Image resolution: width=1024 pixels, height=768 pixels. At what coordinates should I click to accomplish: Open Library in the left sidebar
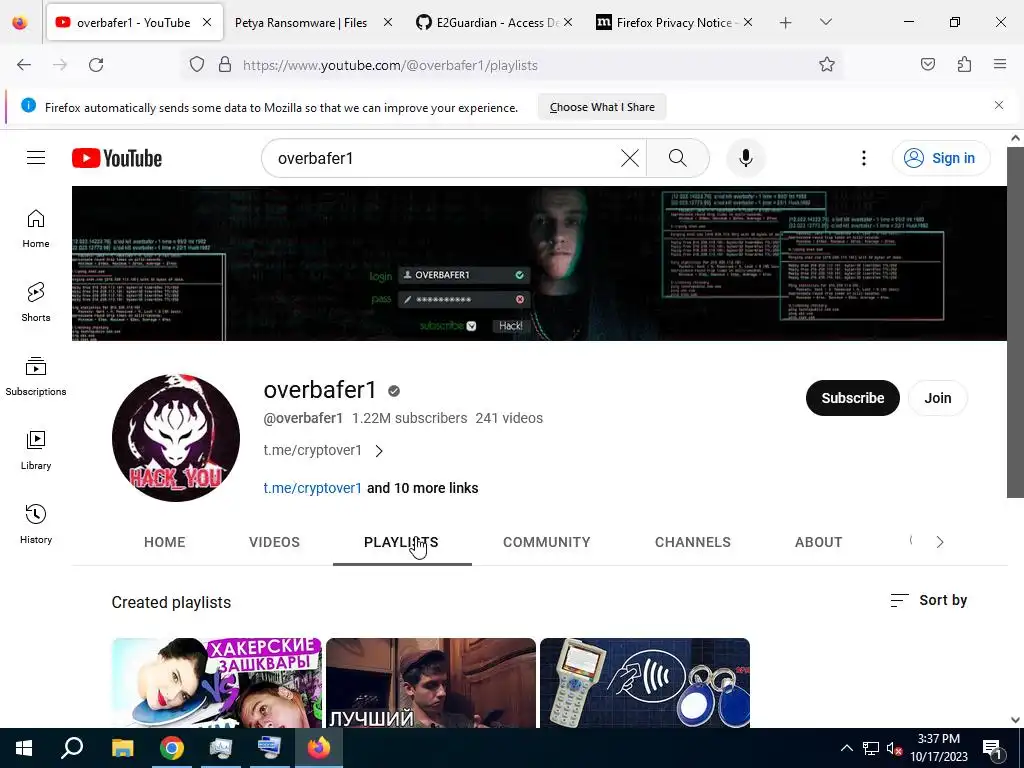coord(36,451)
